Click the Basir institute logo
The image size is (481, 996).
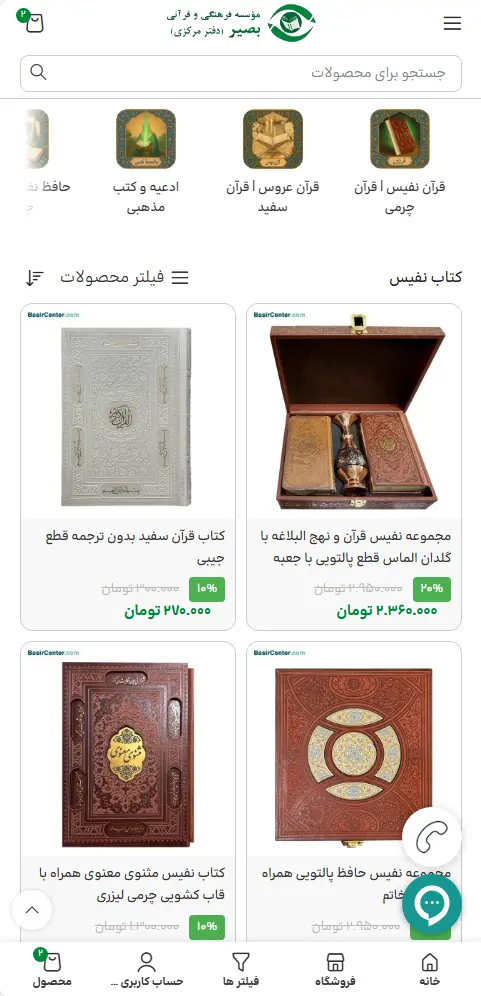tap(241, 24)
